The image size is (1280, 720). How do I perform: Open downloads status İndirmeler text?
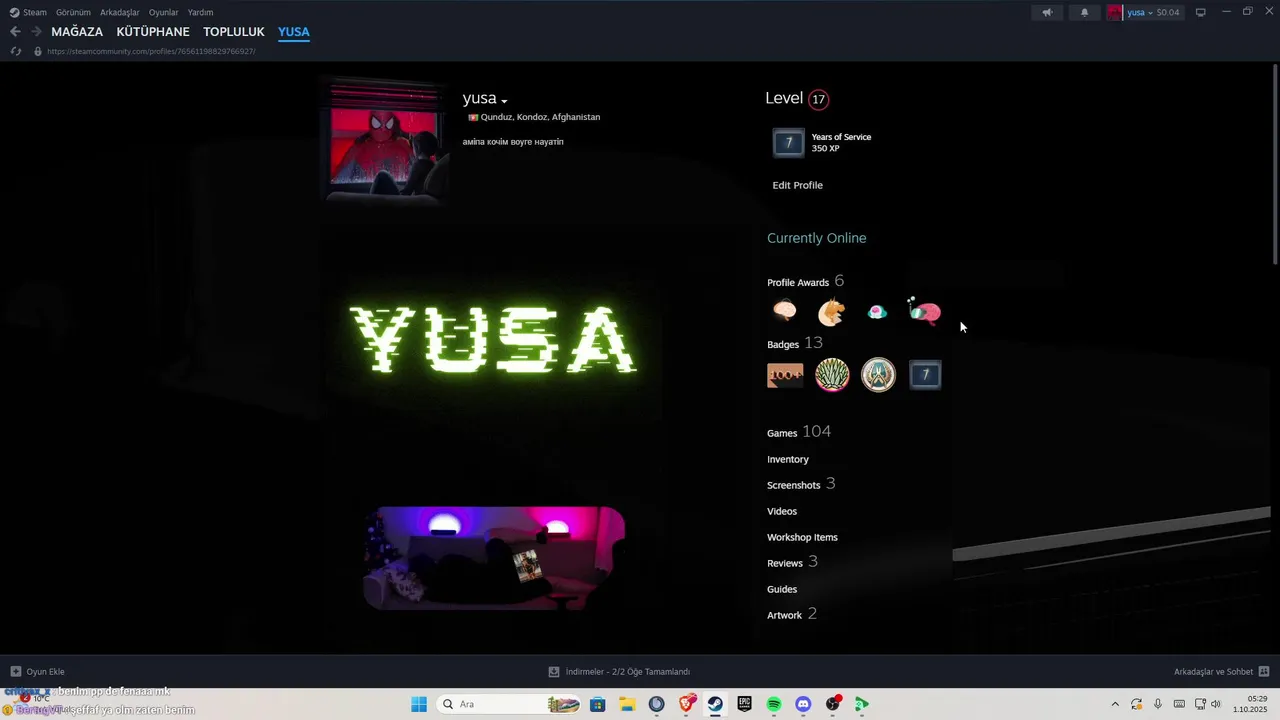[x=628, y=672]
